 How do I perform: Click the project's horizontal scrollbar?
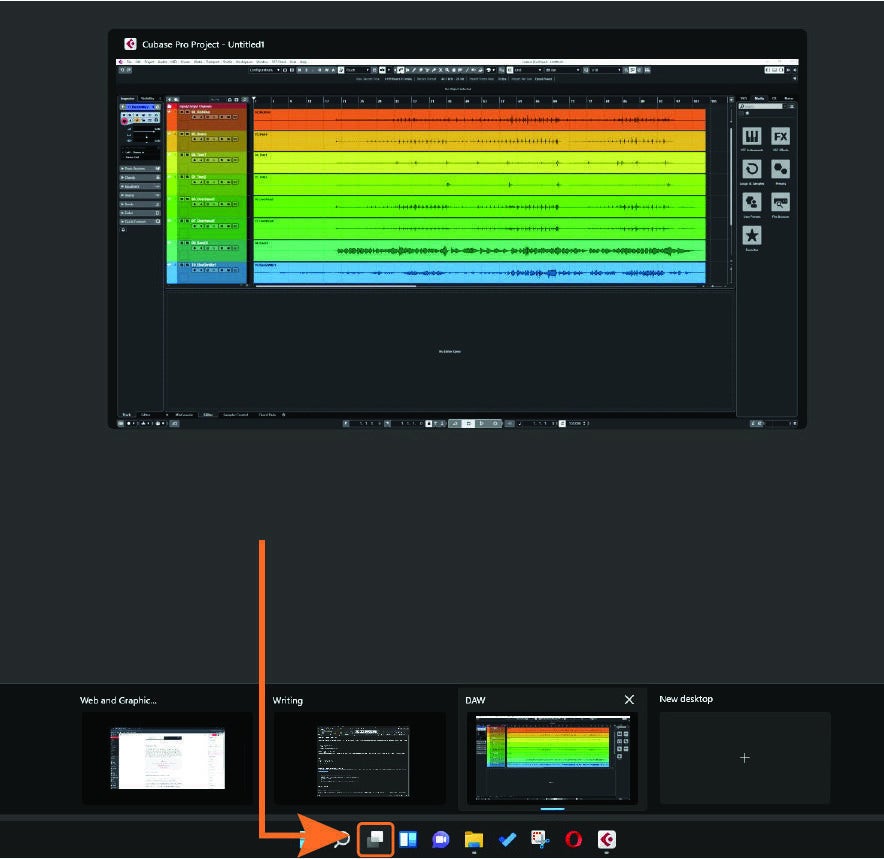[x=335, y=287]
